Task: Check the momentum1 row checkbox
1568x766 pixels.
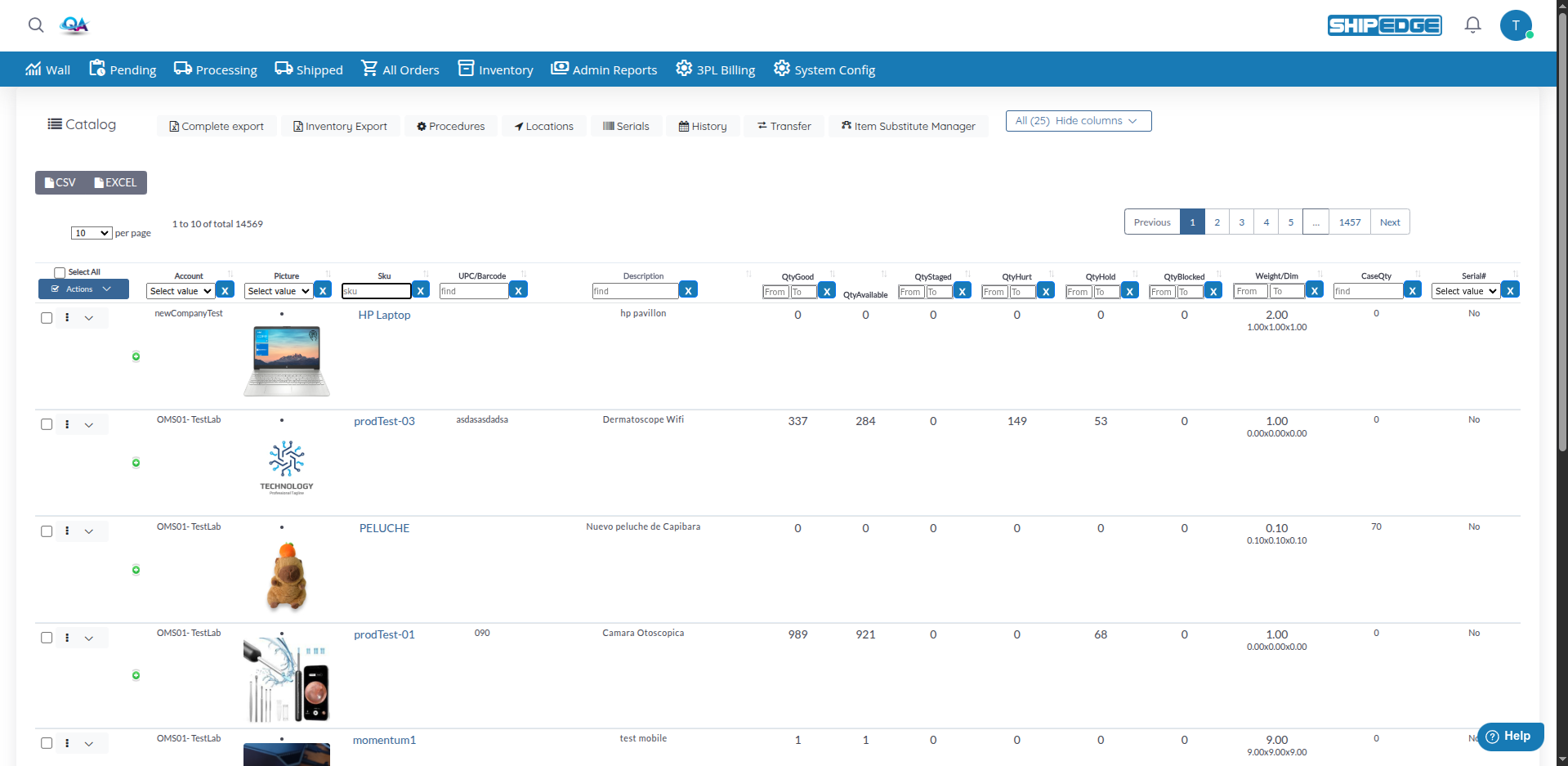Action: [47, 743]
